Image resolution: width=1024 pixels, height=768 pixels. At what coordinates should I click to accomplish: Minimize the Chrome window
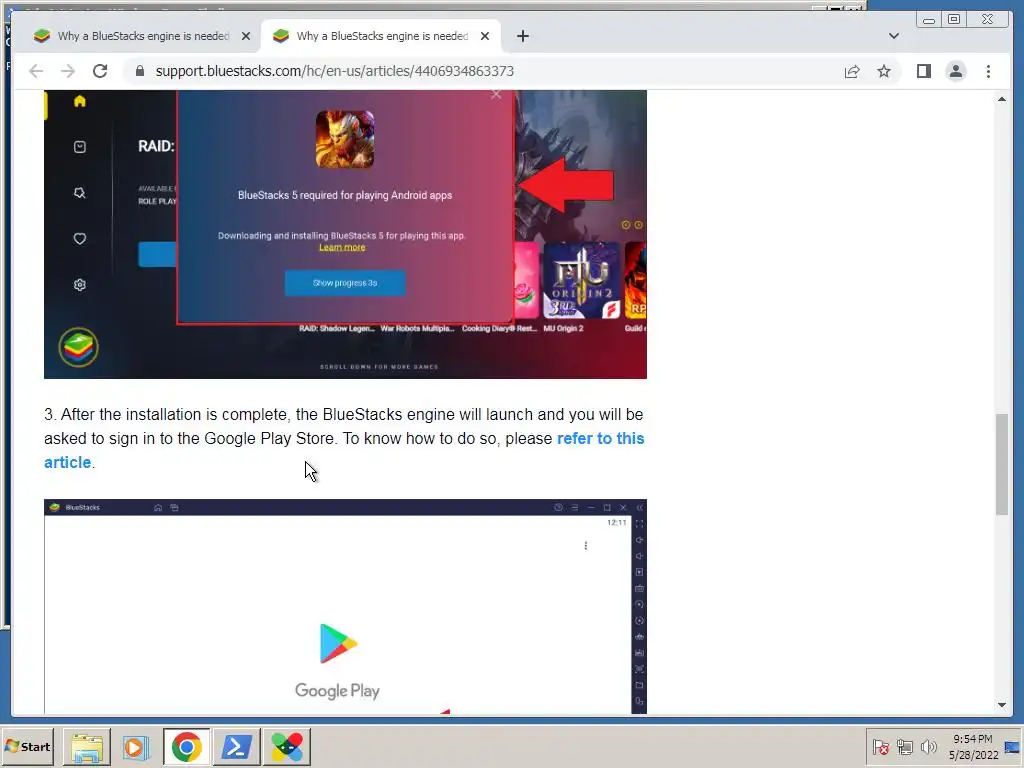pos(929,20)
